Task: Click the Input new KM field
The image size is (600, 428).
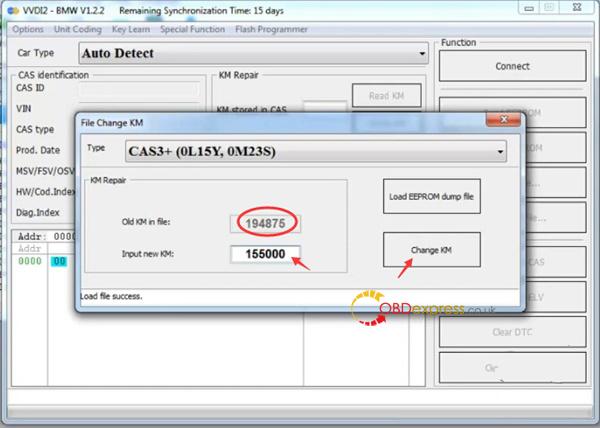Action: tap(265, 254)
